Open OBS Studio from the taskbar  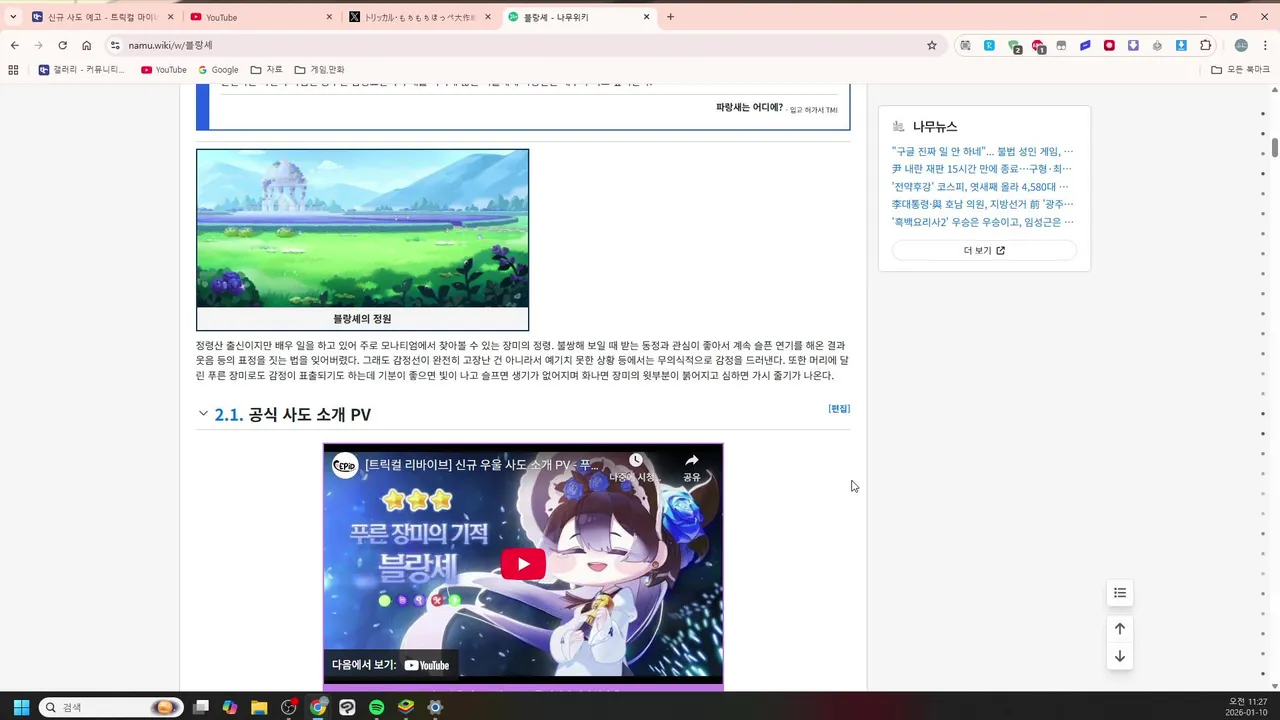click(x=289, y=707)
